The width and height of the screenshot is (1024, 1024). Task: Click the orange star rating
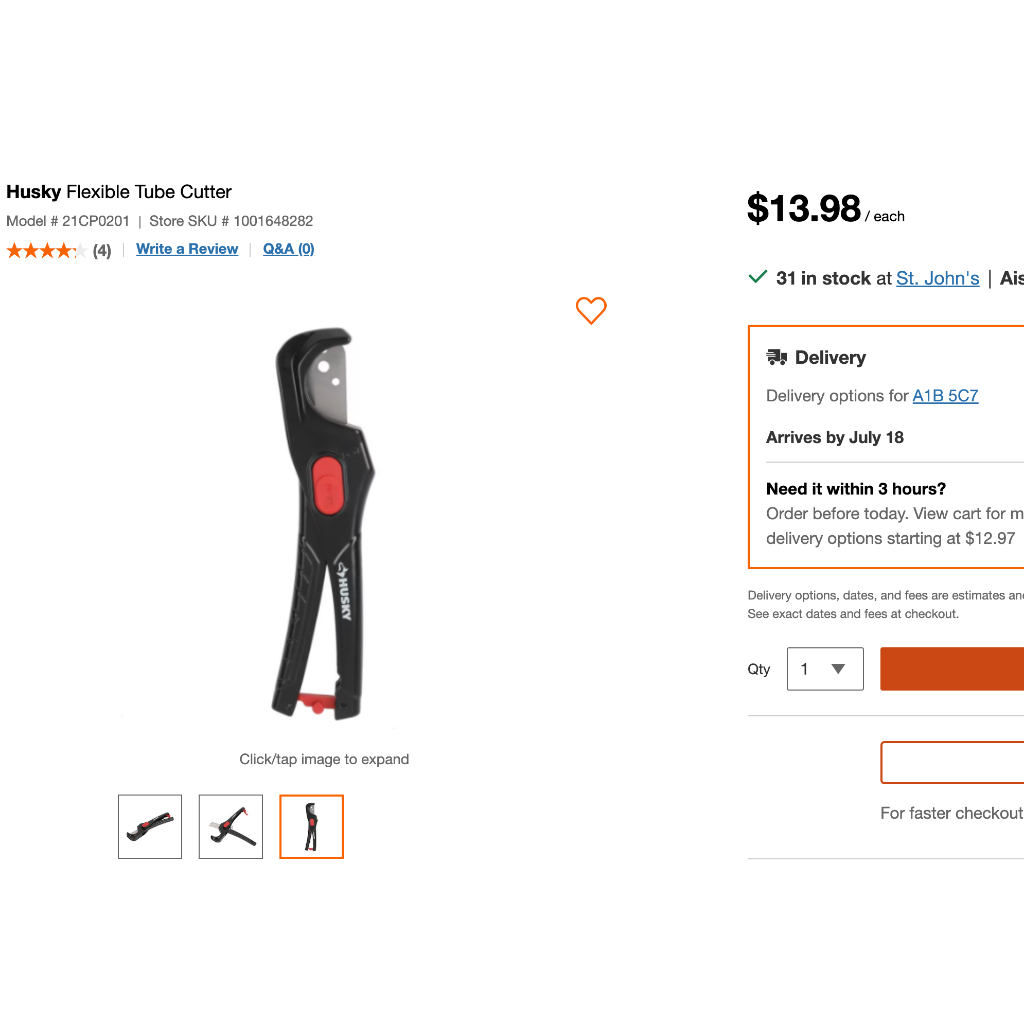(x=46, y=250)
